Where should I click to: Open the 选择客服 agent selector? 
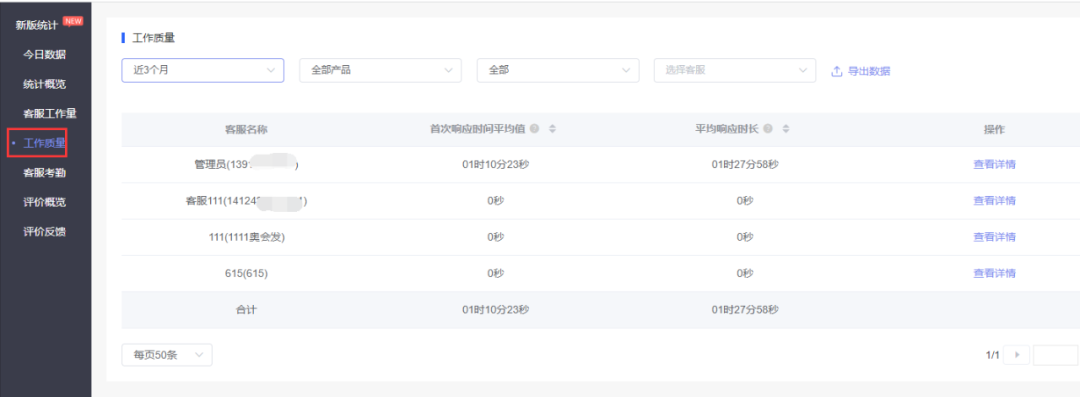(x=735, y=70)
